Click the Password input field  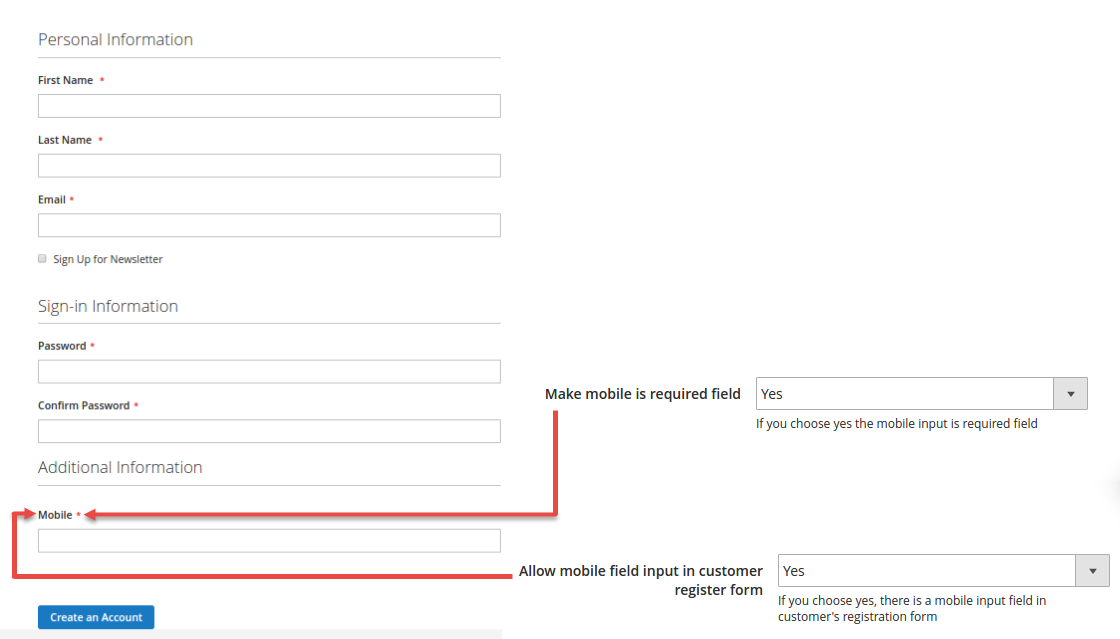click(x=269, y=372)
